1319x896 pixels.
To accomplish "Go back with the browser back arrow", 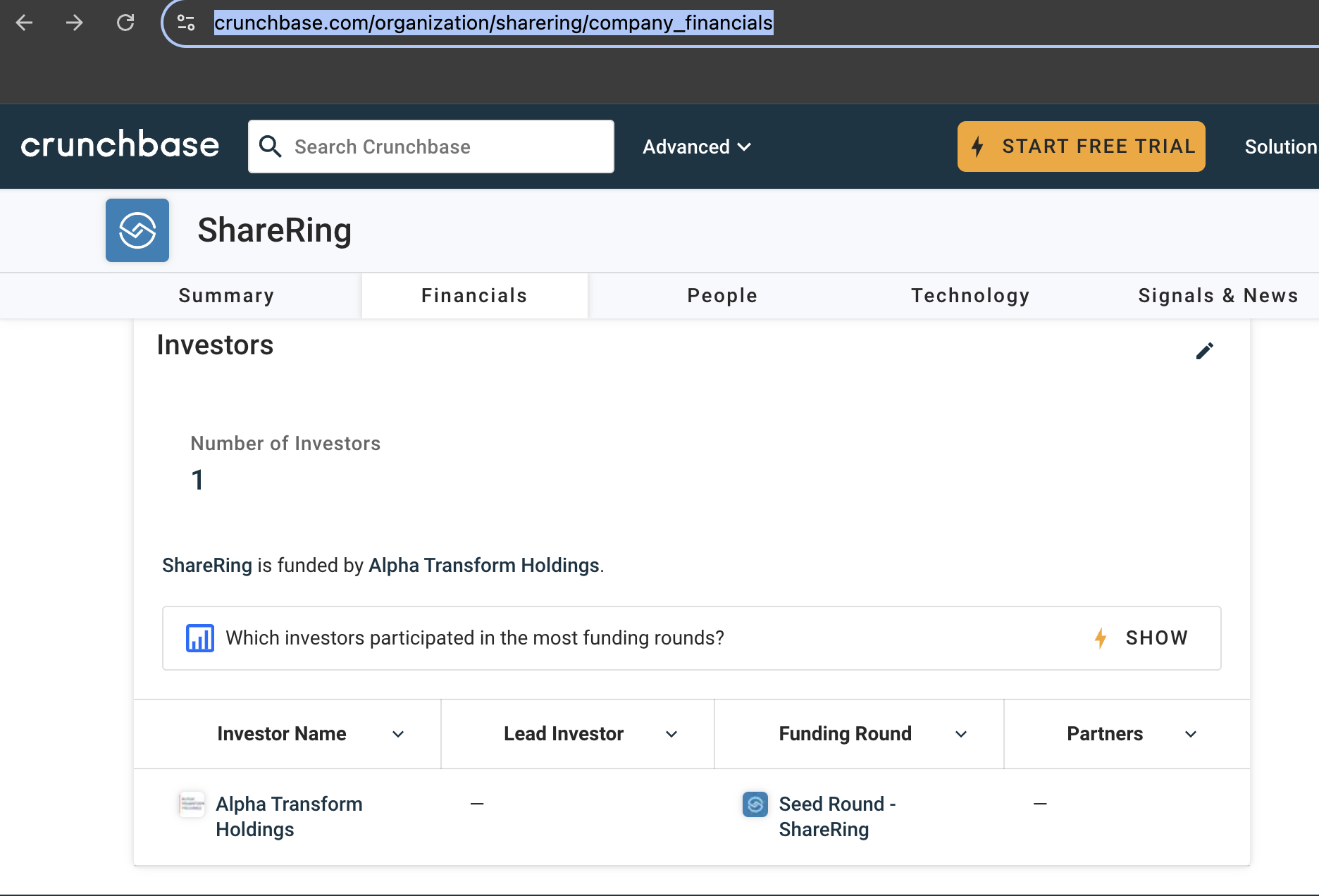I will (24, 23).
